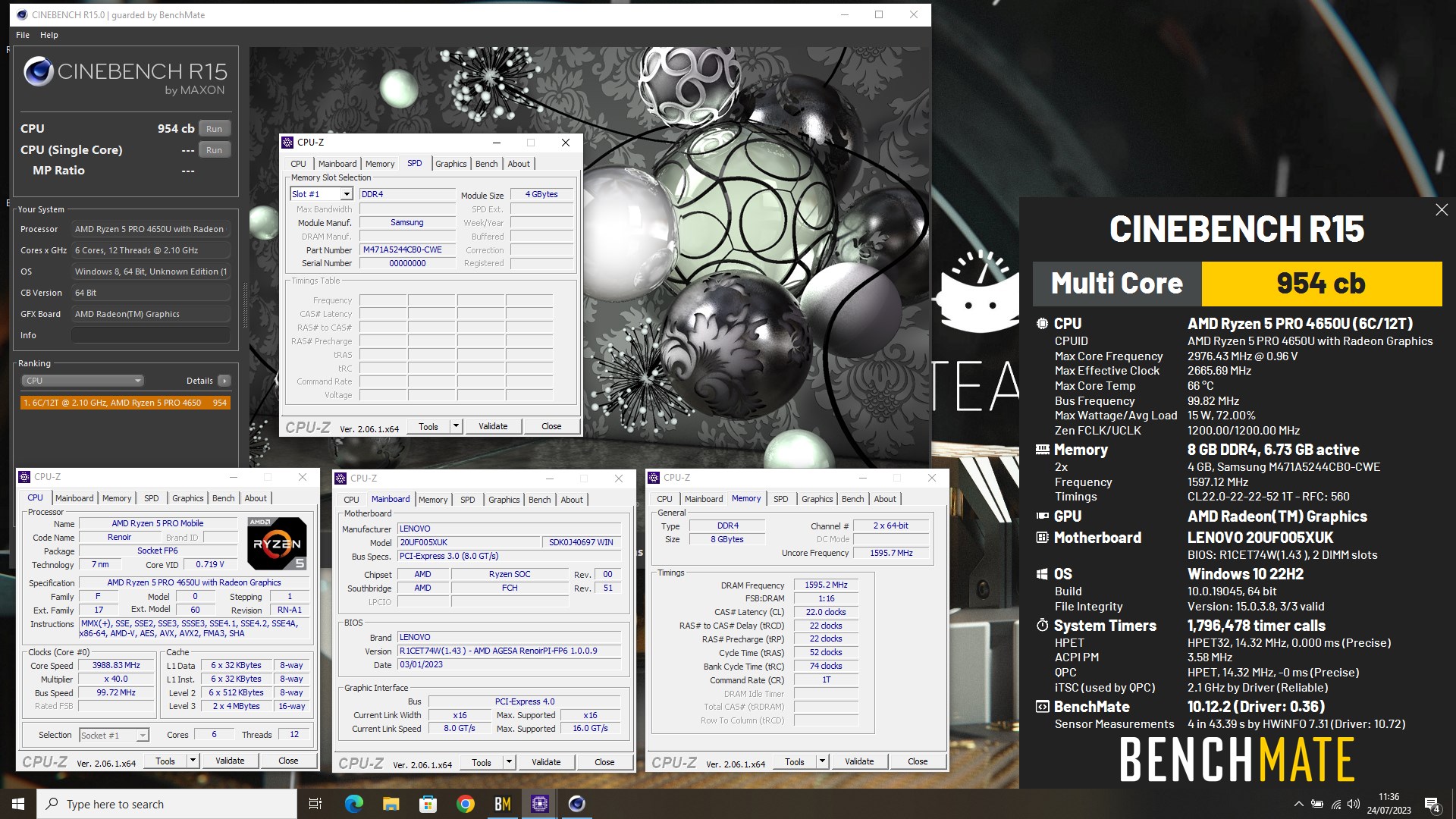Click the volume icon in tray
Screen dimensions: 1456x819
tap(1354, 804)
